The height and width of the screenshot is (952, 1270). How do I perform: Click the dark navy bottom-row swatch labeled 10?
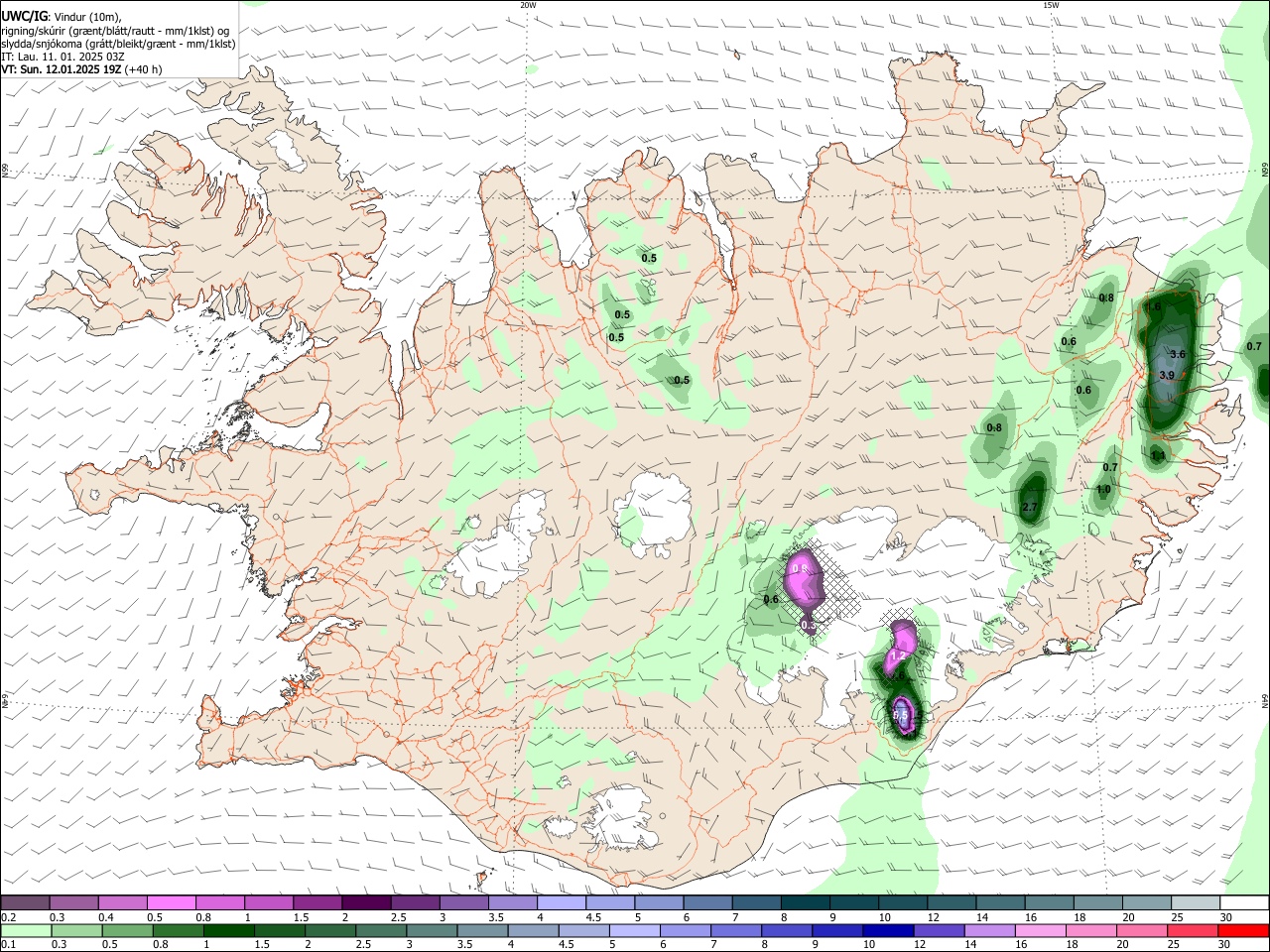887,931
